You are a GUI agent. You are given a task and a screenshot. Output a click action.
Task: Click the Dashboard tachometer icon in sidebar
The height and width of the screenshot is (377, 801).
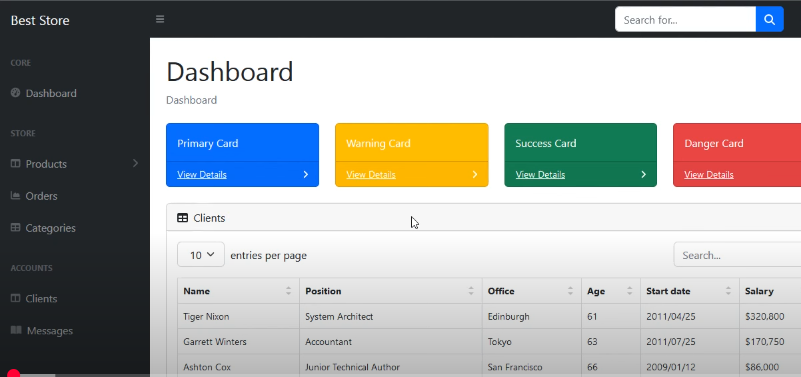coord(15,92)
